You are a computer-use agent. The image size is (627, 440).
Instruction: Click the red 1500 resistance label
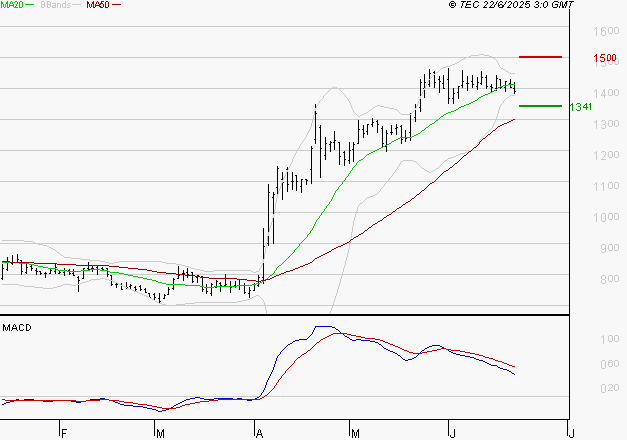605,58
